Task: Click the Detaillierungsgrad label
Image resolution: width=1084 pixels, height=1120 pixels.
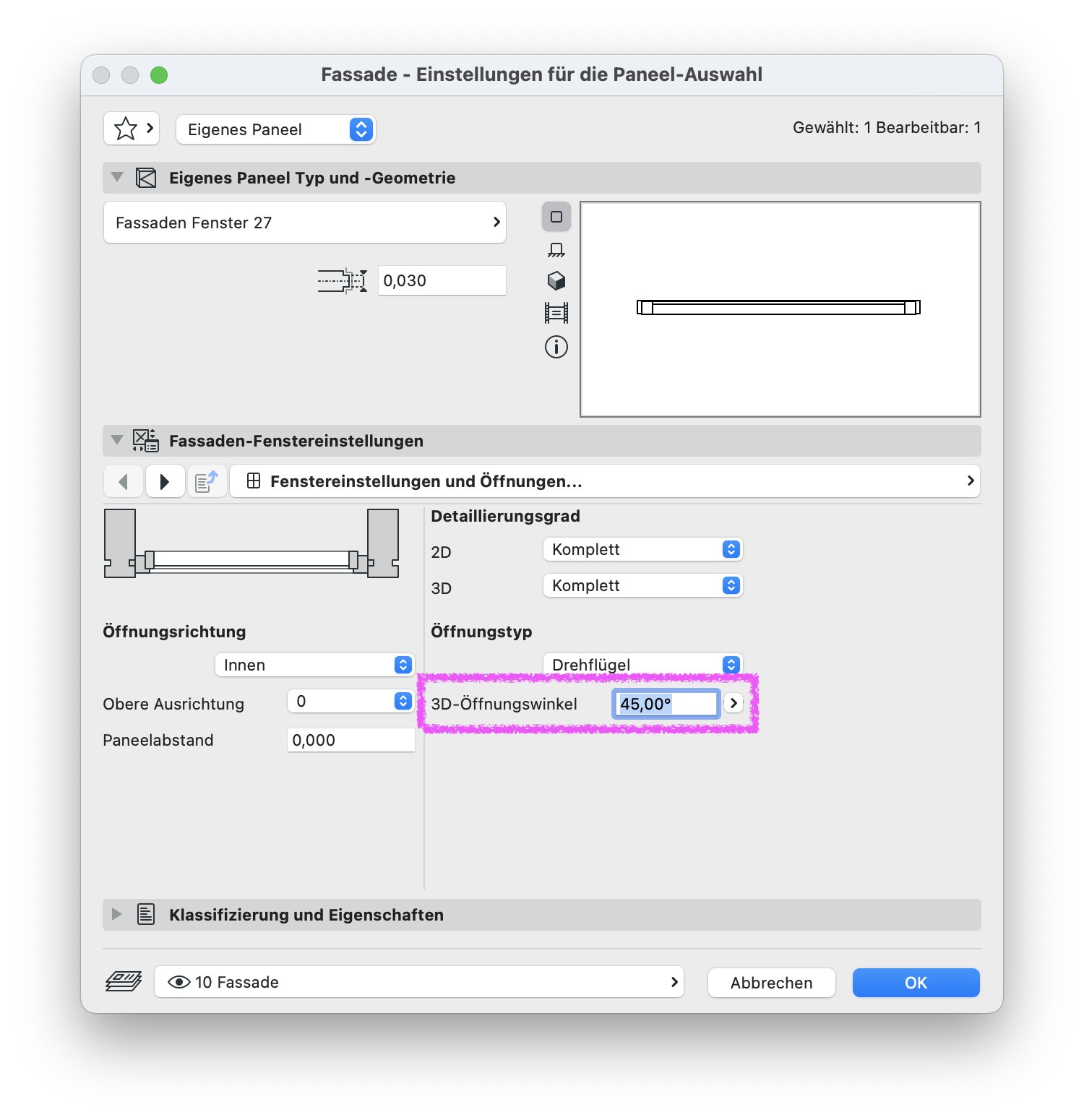Action: coord(505,516)
